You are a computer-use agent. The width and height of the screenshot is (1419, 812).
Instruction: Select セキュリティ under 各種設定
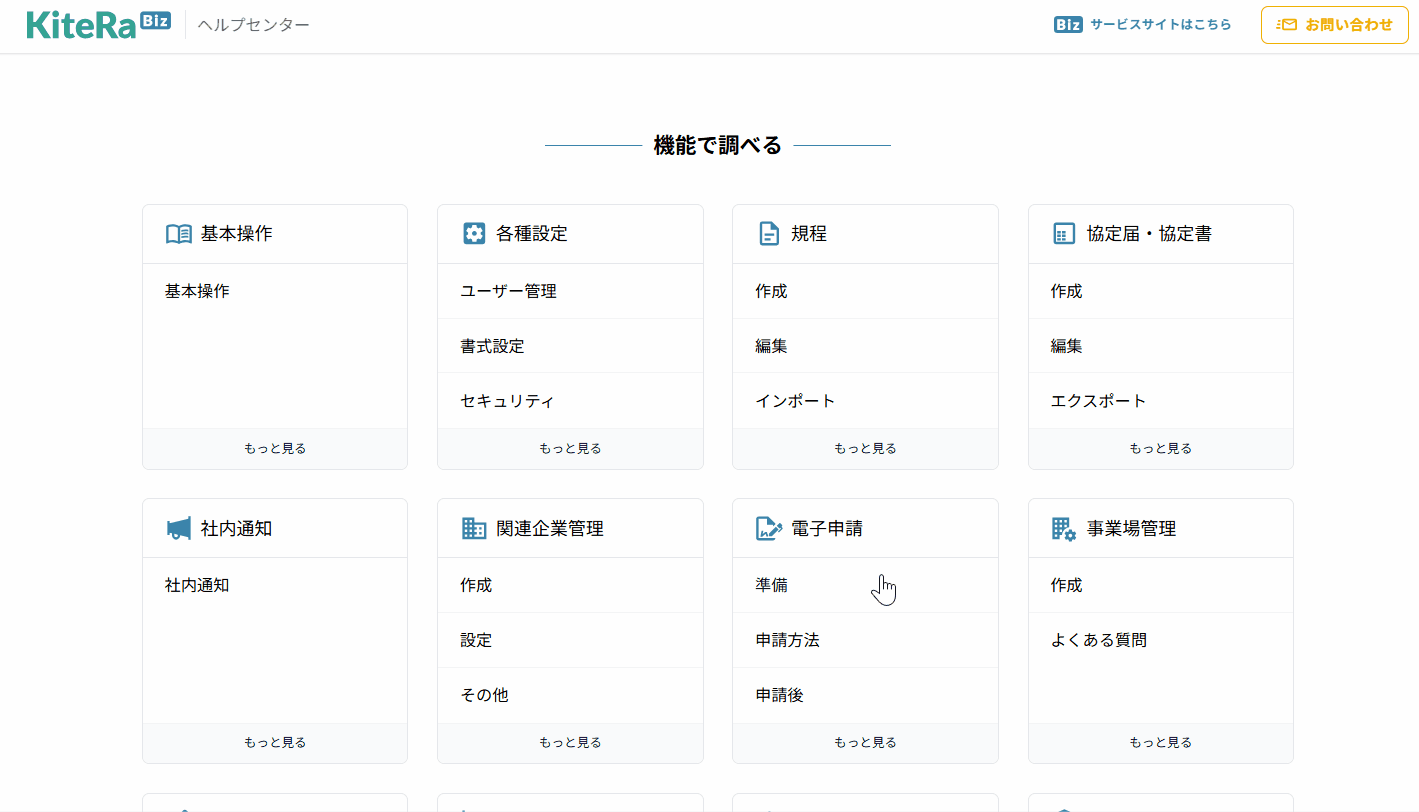click(570, 401)
